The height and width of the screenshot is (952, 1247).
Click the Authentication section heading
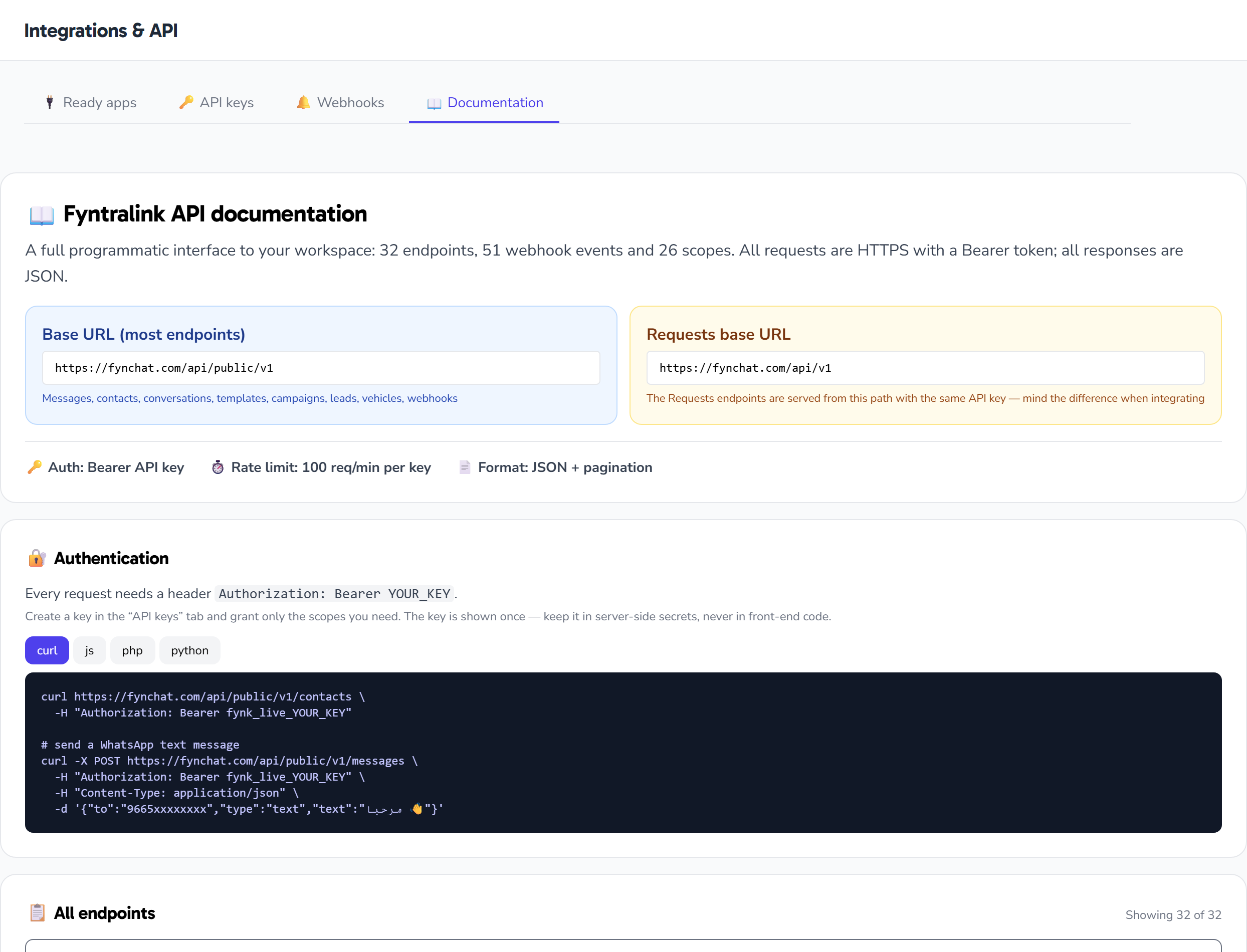click(x=112, y=558)
